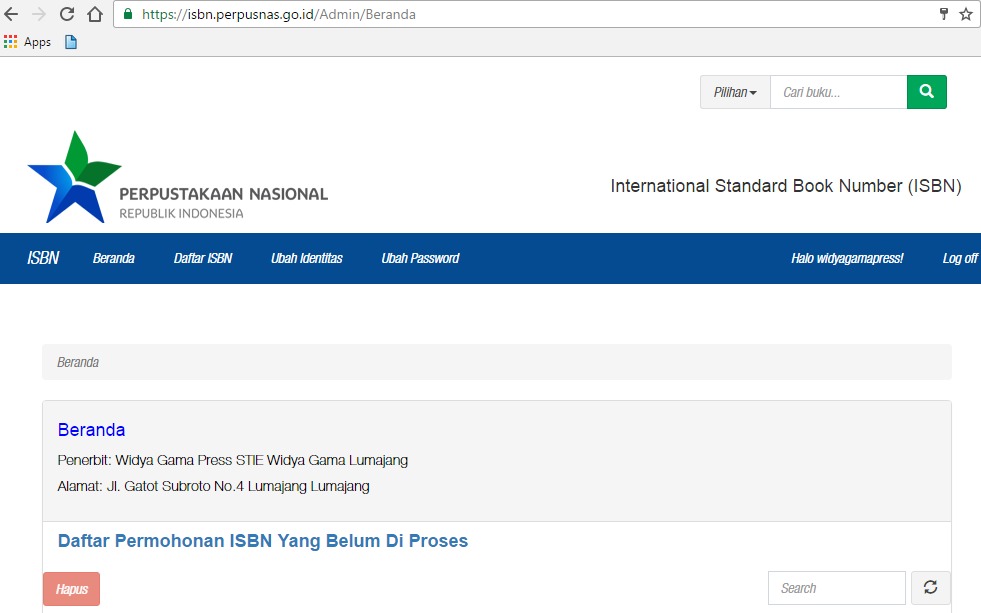Click the PERPUSTAKAAN NASIONAL logo text
The image size is (981, 613).
point(223,194)
